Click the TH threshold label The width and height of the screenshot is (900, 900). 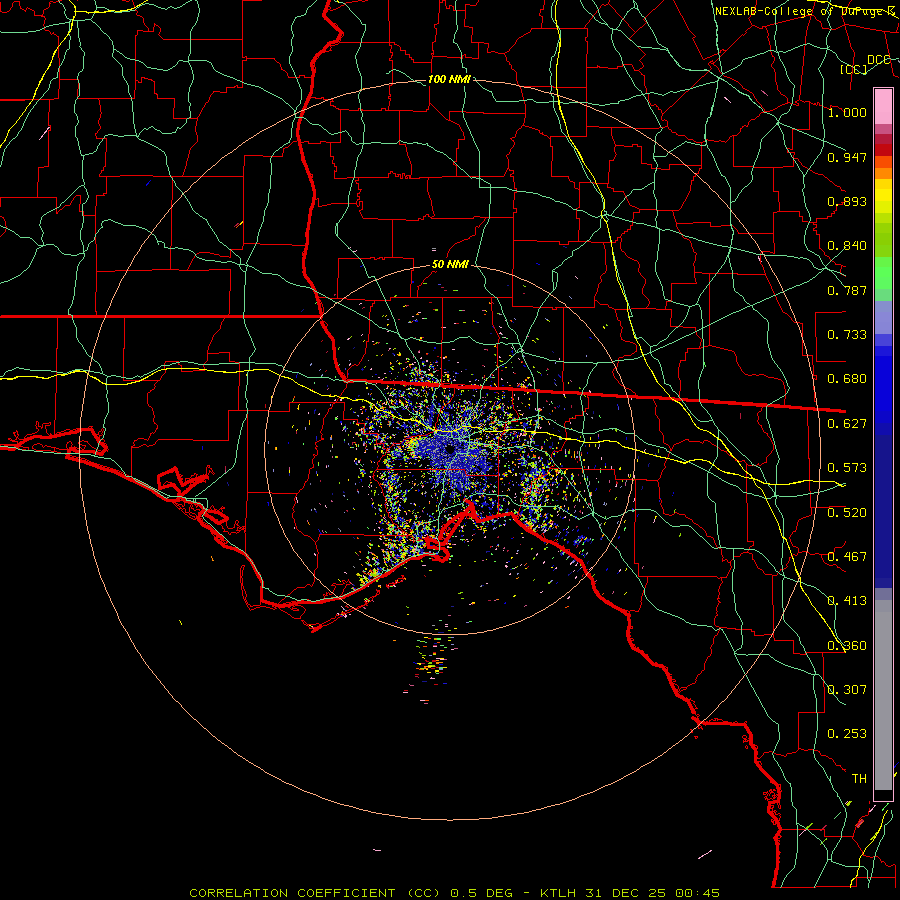859,778
